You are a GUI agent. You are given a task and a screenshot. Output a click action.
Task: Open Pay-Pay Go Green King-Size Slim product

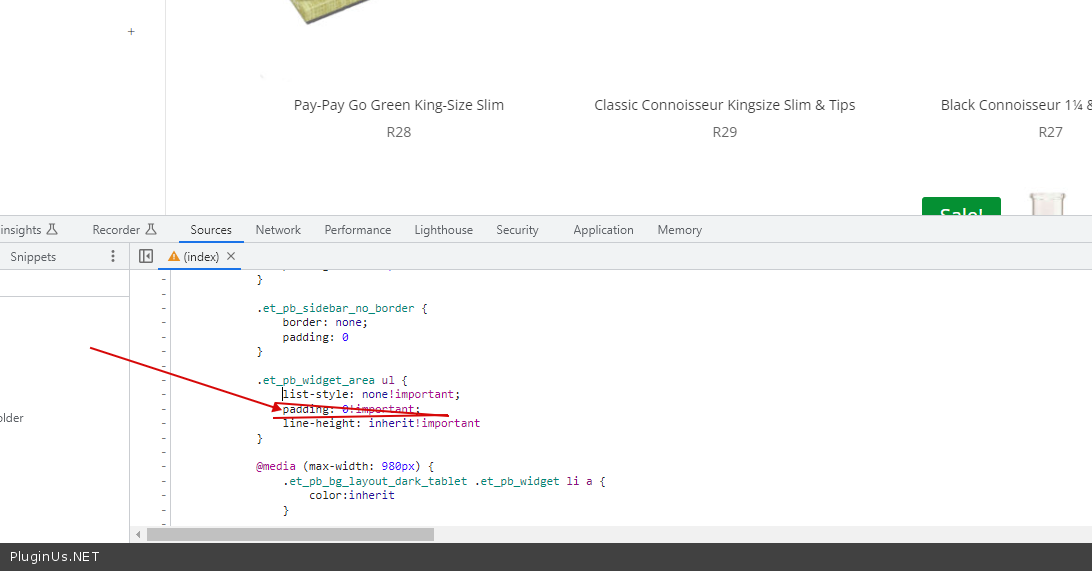398,105
